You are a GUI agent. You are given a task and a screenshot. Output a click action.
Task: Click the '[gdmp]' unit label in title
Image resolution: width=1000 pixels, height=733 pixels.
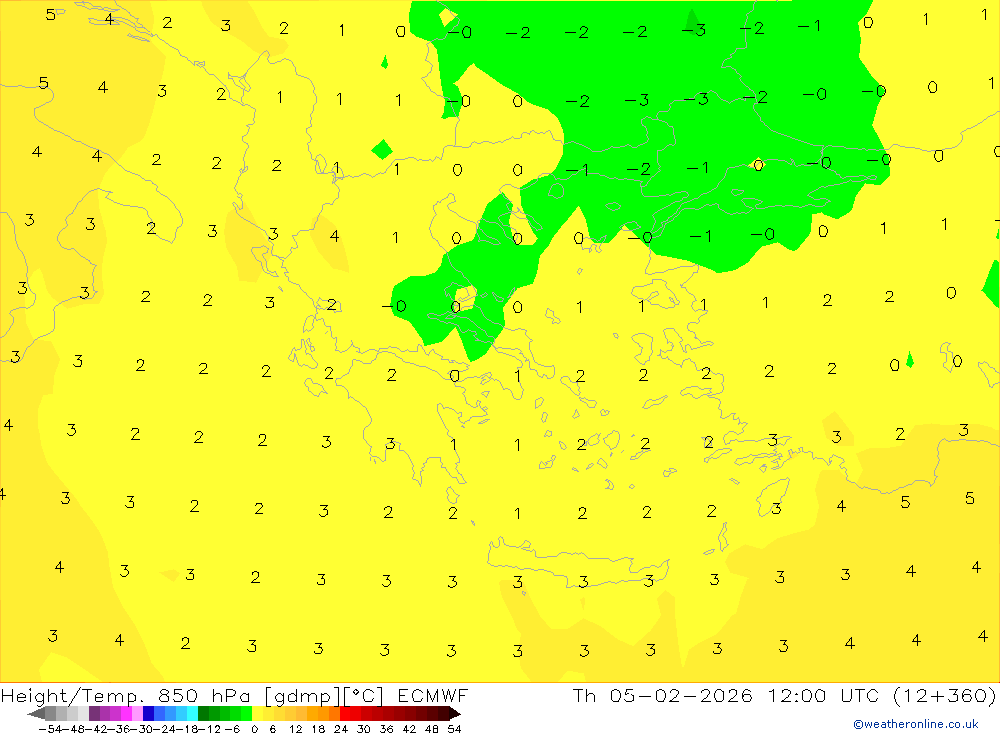point(302,695)
